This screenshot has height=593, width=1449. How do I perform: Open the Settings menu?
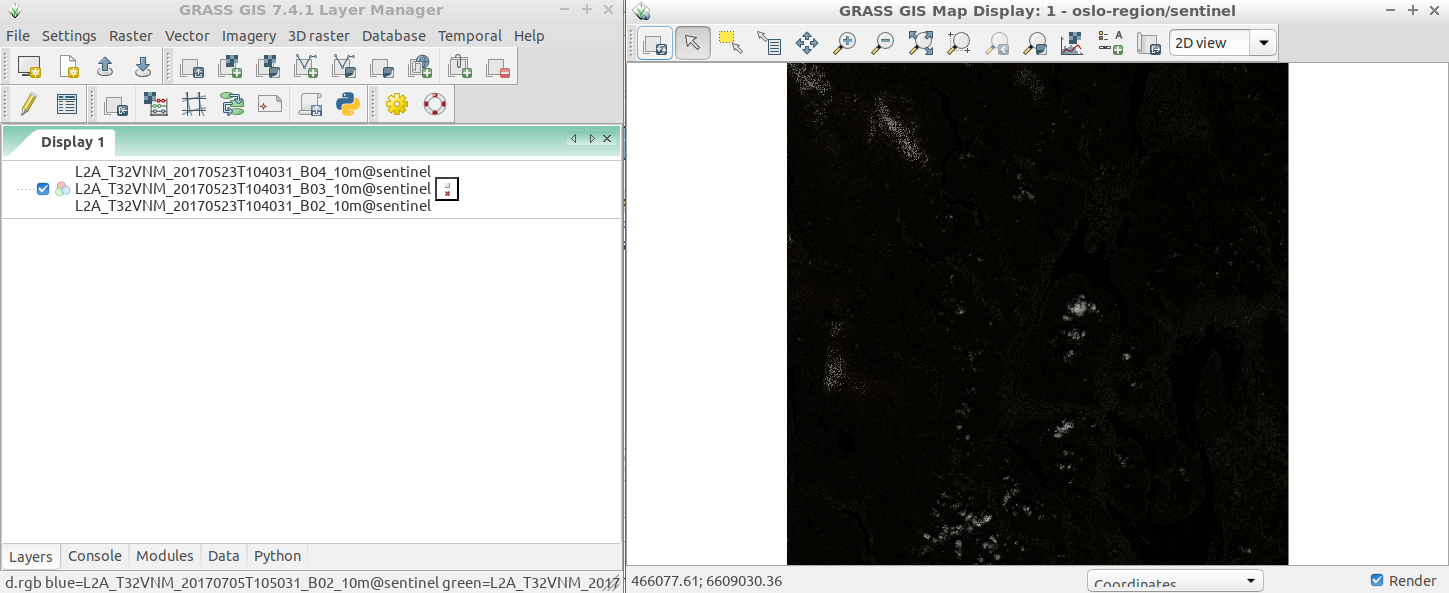[69, 36]
